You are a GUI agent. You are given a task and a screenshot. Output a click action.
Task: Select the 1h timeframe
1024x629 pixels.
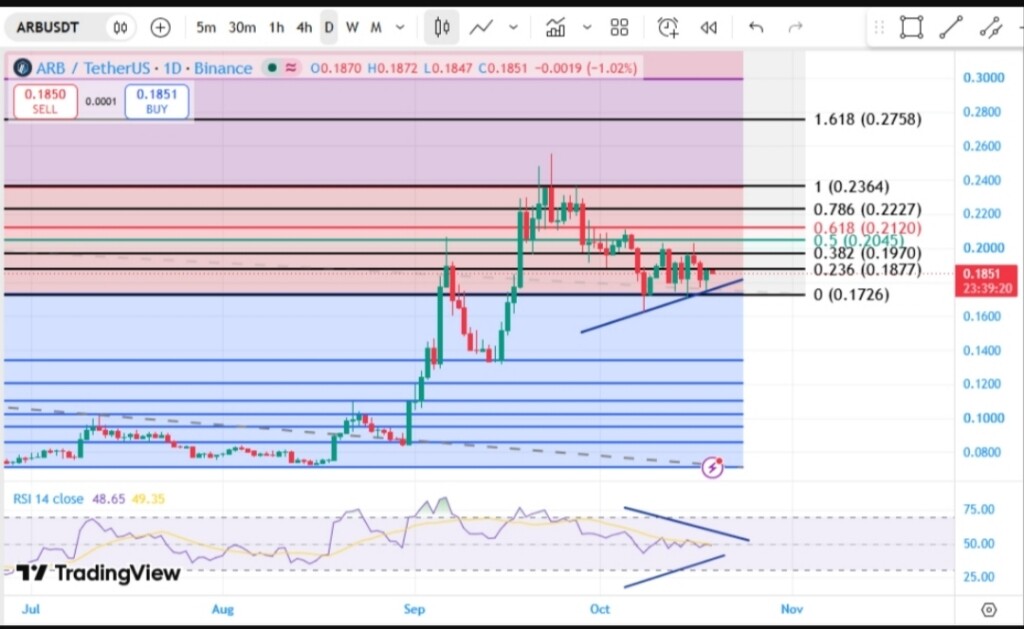[276, 27]
